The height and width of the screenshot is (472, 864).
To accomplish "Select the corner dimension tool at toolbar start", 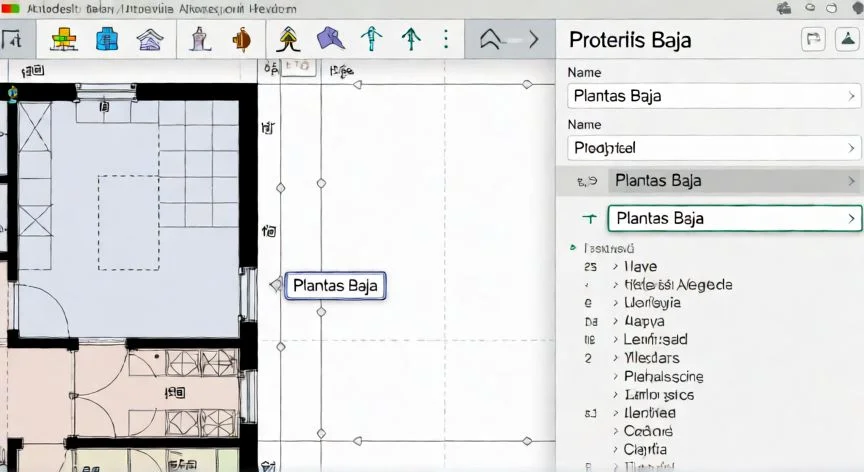I will pos(12,40).
